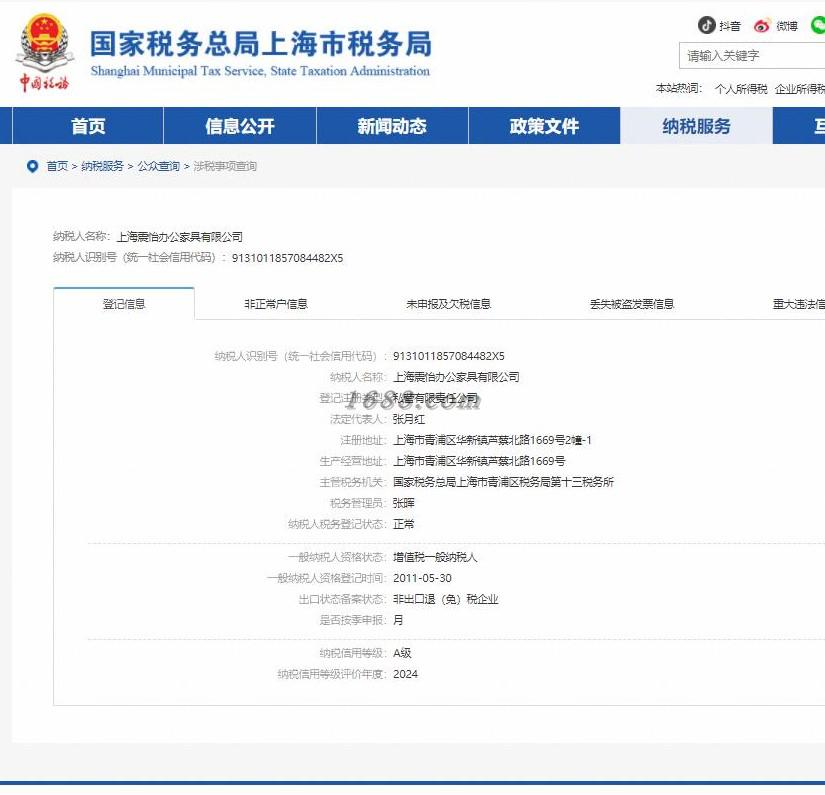This screenshot has width=825, height=795.
Task: Click the 个人所得税 hot keyword link
Action: 741,89
